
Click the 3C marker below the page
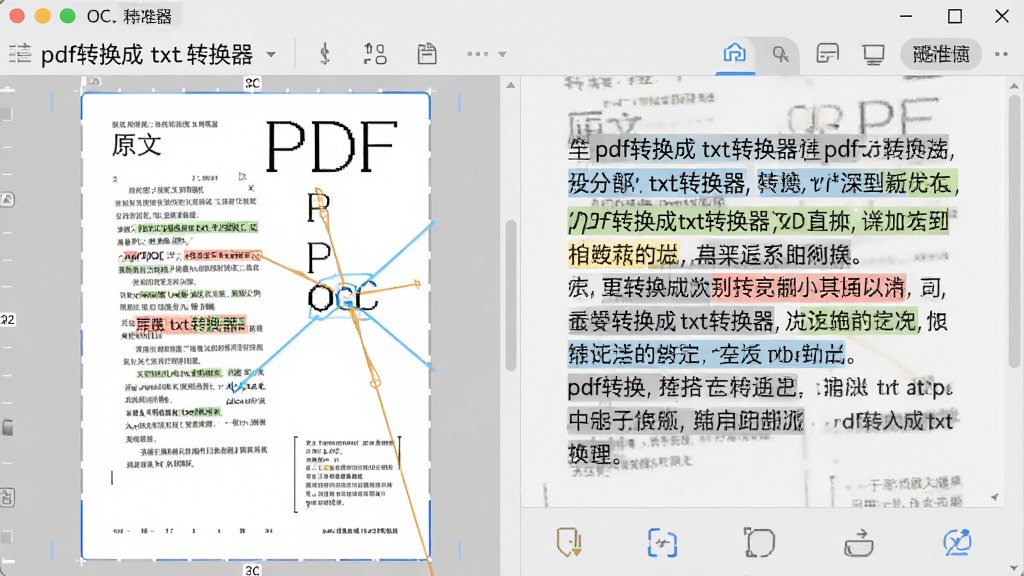[253, 570]
